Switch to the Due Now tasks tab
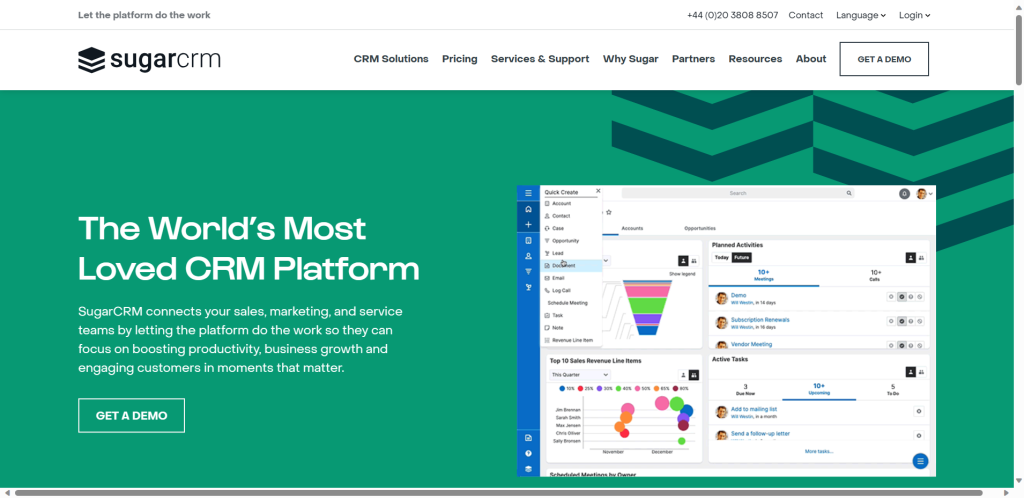Image resolution: width=1024 pixels, height=498 pixels. [745, 390]
